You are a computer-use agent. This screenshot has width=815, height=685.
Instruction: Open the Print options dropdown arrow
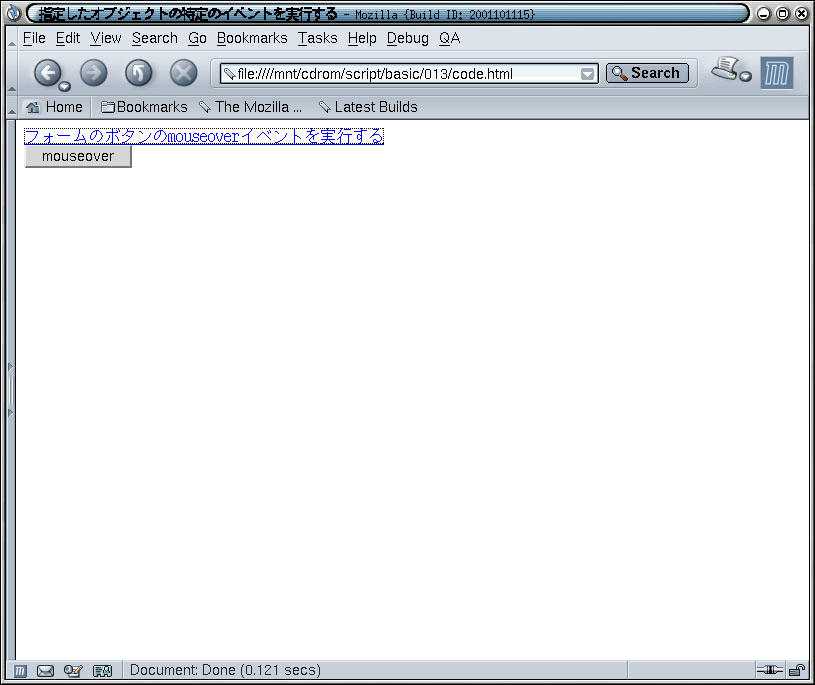[x=746, y=76]
